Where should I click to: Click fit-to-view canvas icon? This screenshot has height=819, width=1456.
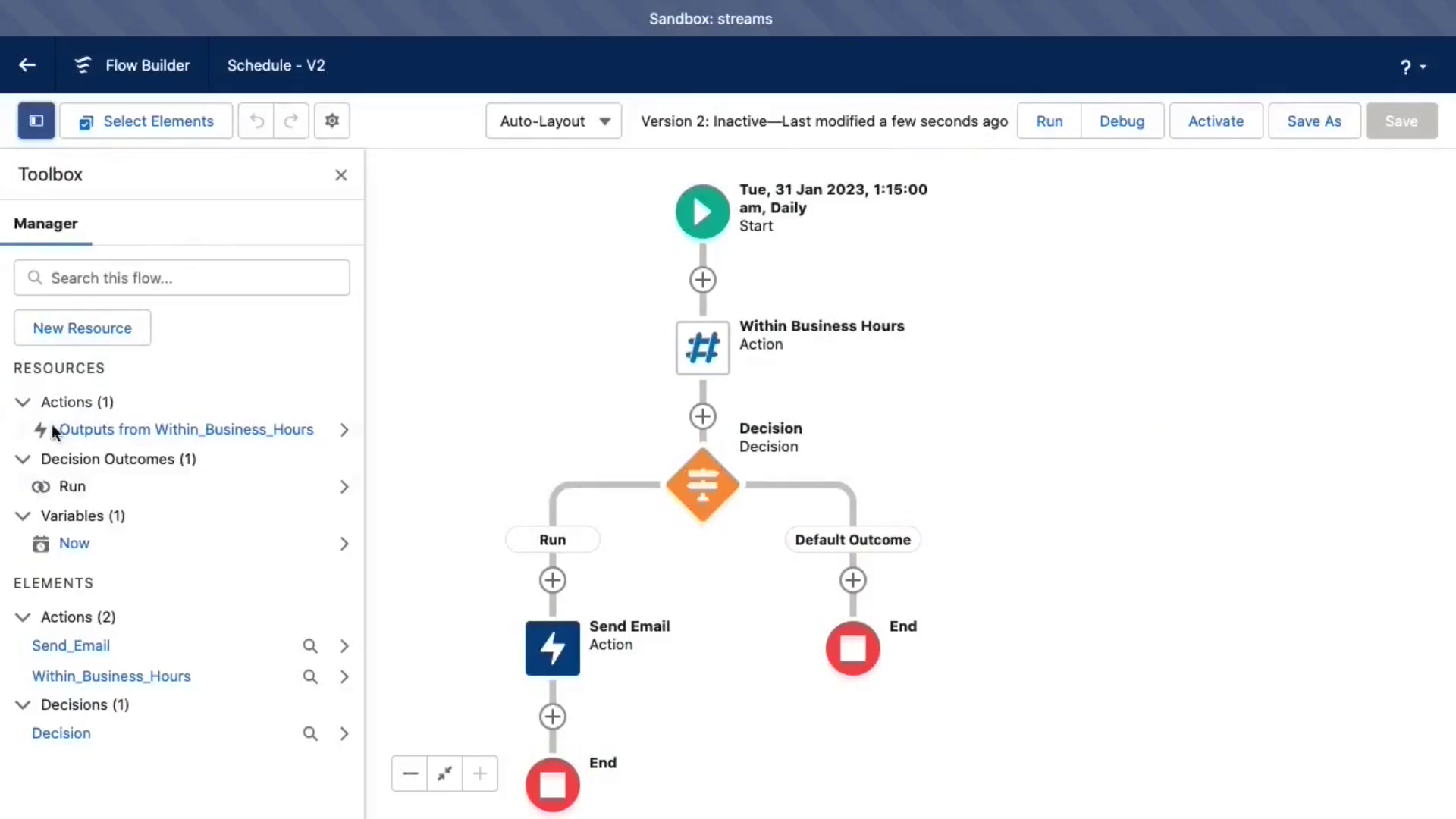point(445,773)
